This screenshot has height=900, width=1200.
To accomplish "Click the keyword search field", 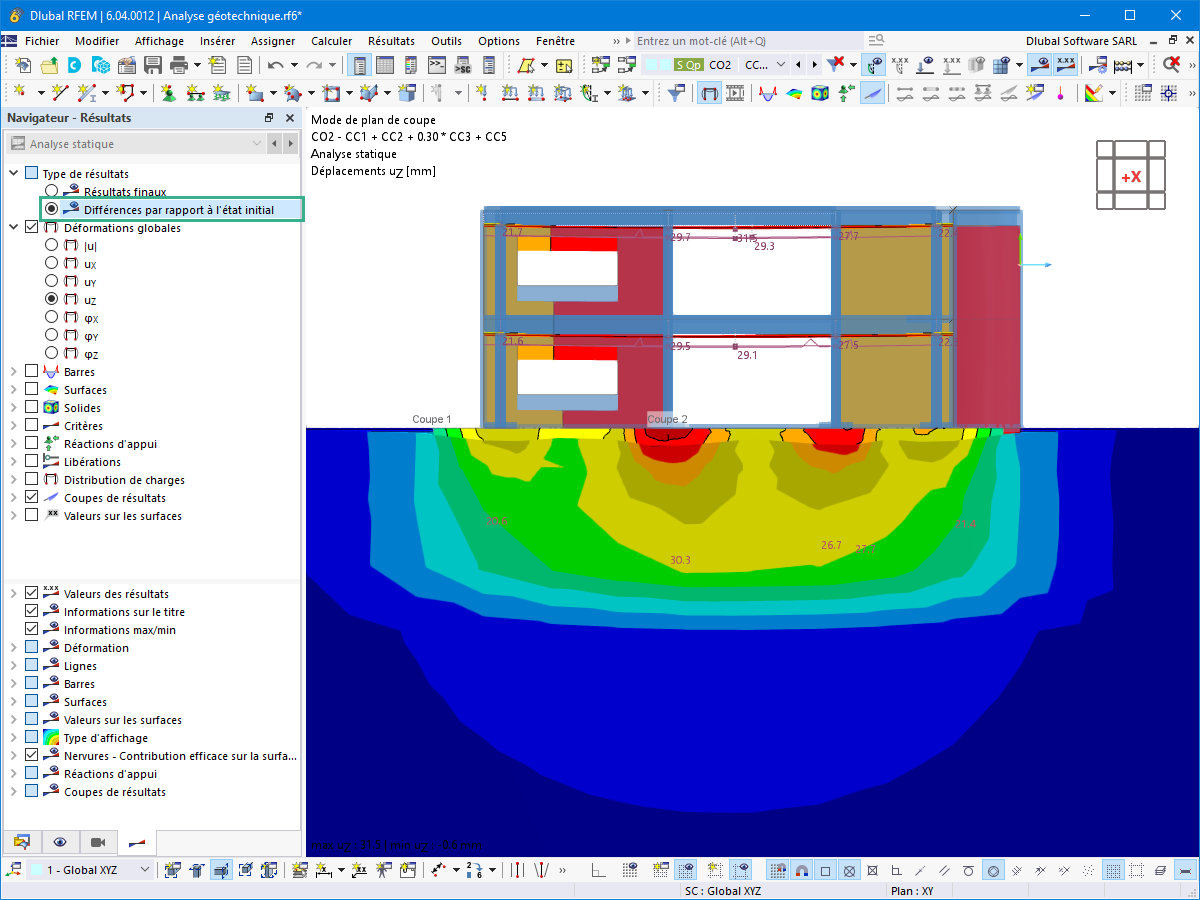I will 750,41.
